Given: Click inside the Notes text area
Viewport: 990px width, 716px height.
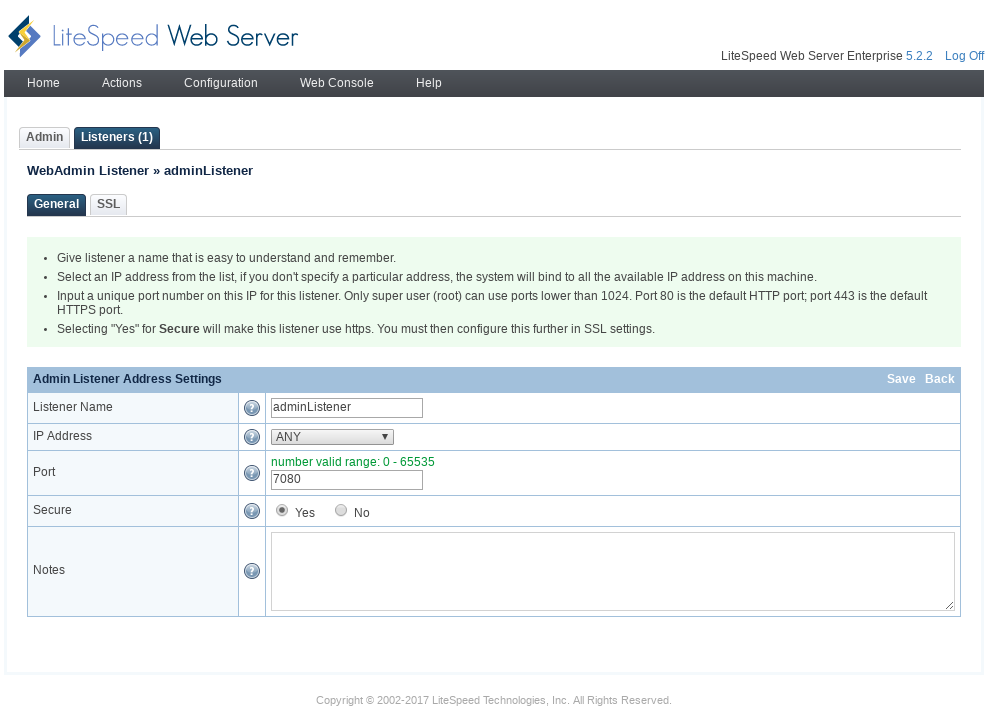Looking at the screenshot, I should [612, 571].
